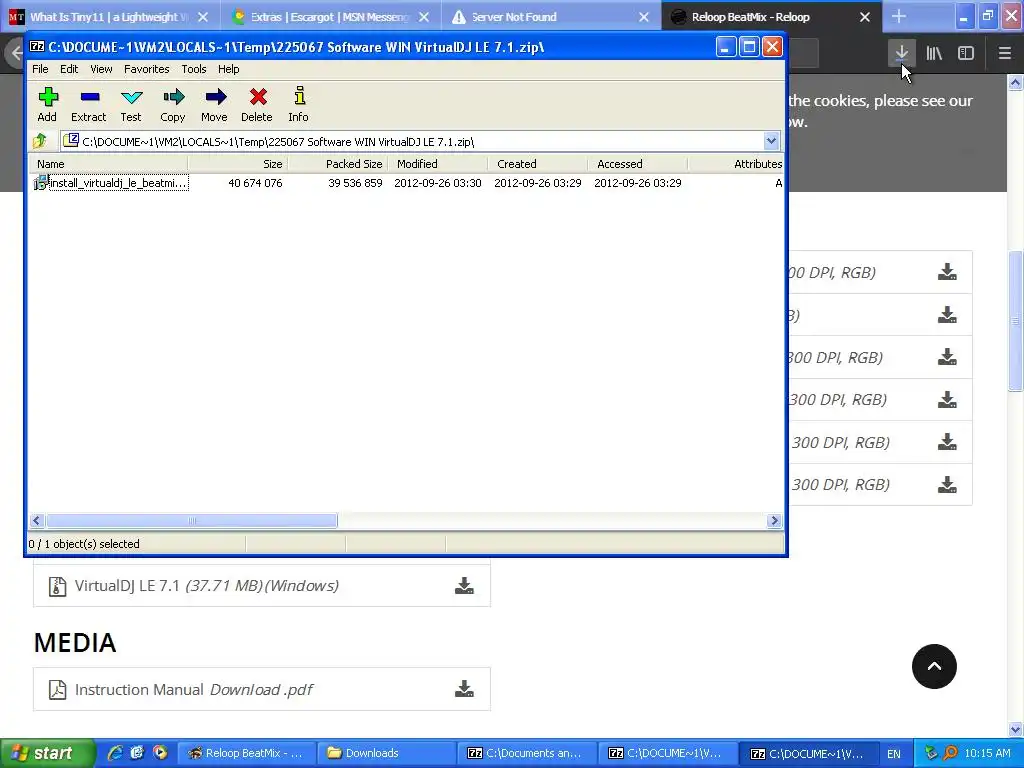Open the Edit menu in 7-Zip

point(69,69)
